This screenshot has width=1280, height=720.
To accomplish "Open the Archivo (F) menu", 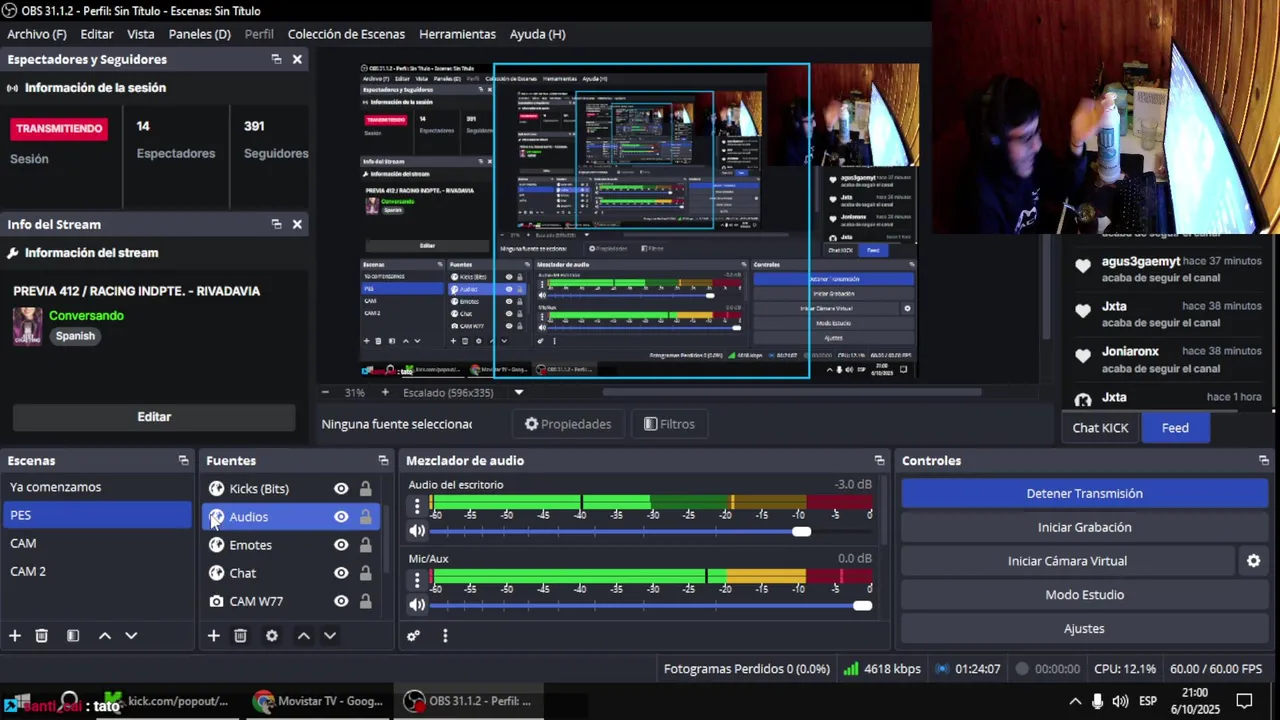I will tap(37, 34).
